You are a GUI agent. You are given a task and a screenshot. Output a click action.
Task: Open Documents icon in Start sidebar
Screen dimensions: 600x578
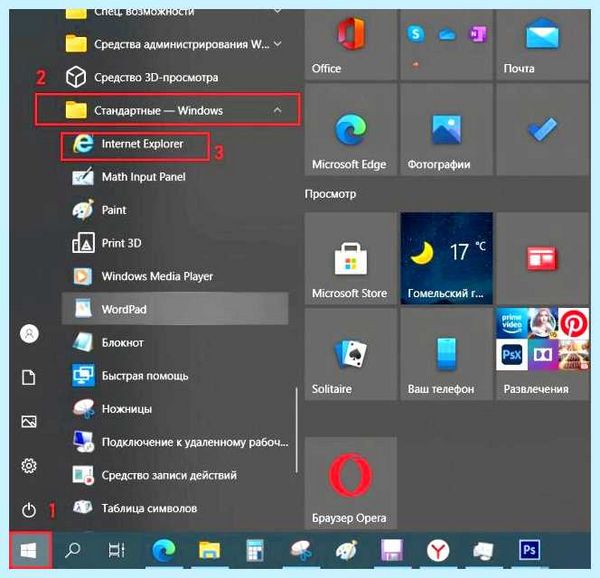29,377
